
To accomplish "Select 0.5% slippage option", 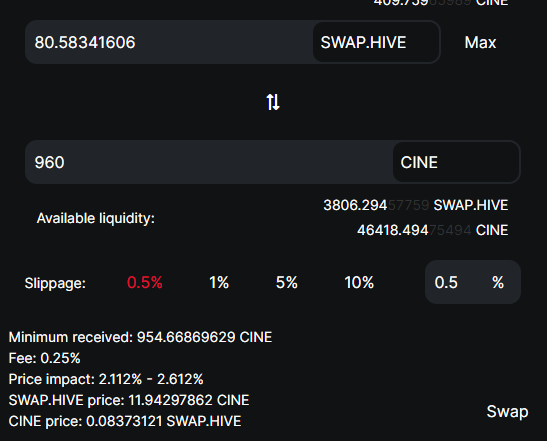I will [144, 282].
